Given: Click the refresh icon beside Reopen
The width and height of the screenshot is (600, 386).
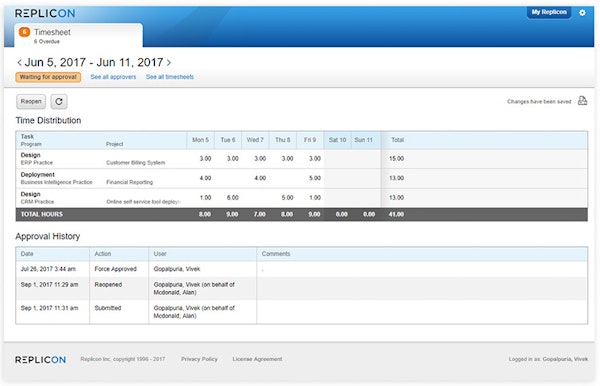Looking at the screenshot, I should [x=59, y=101].
